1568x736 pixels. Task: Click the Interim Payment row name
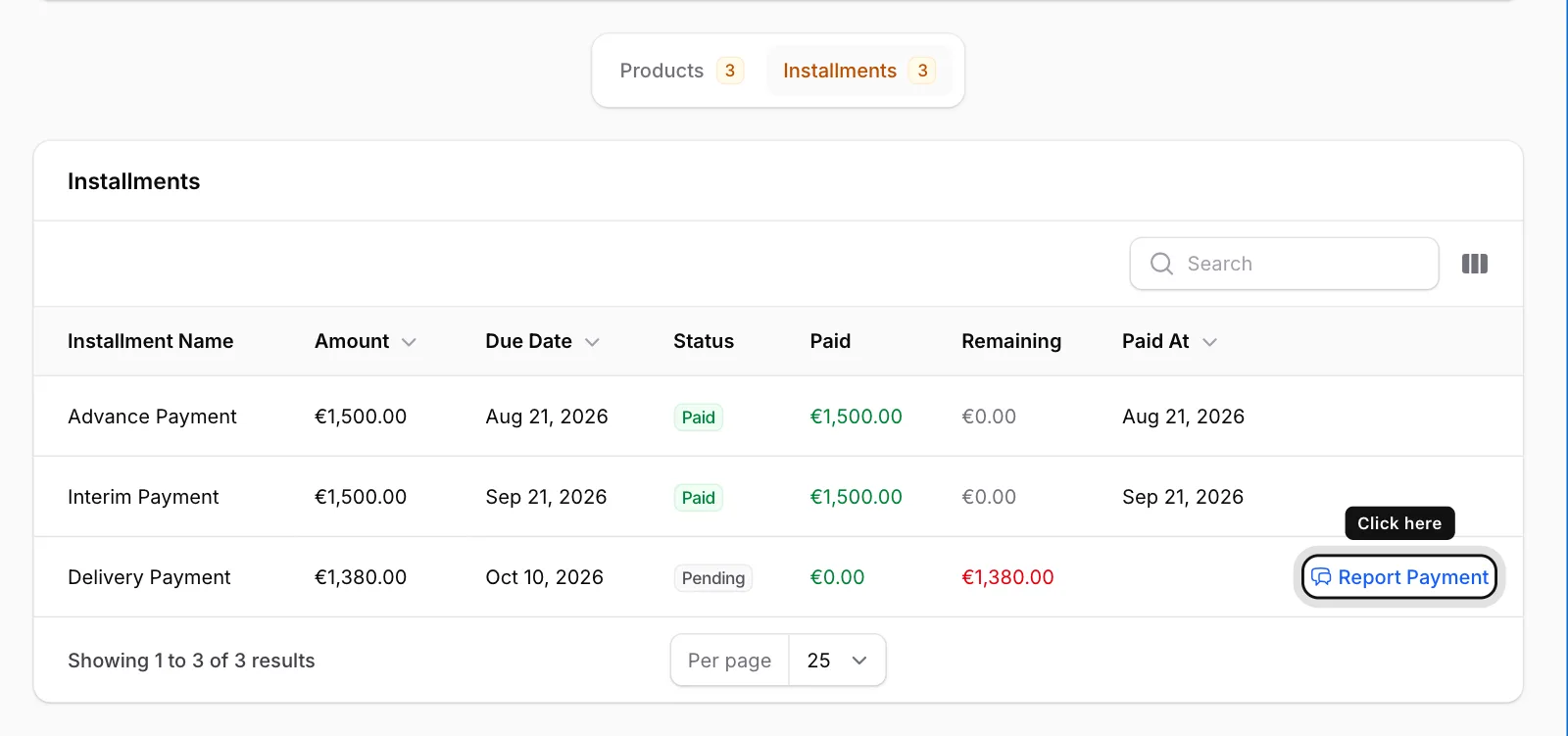[x=143, y=497]
